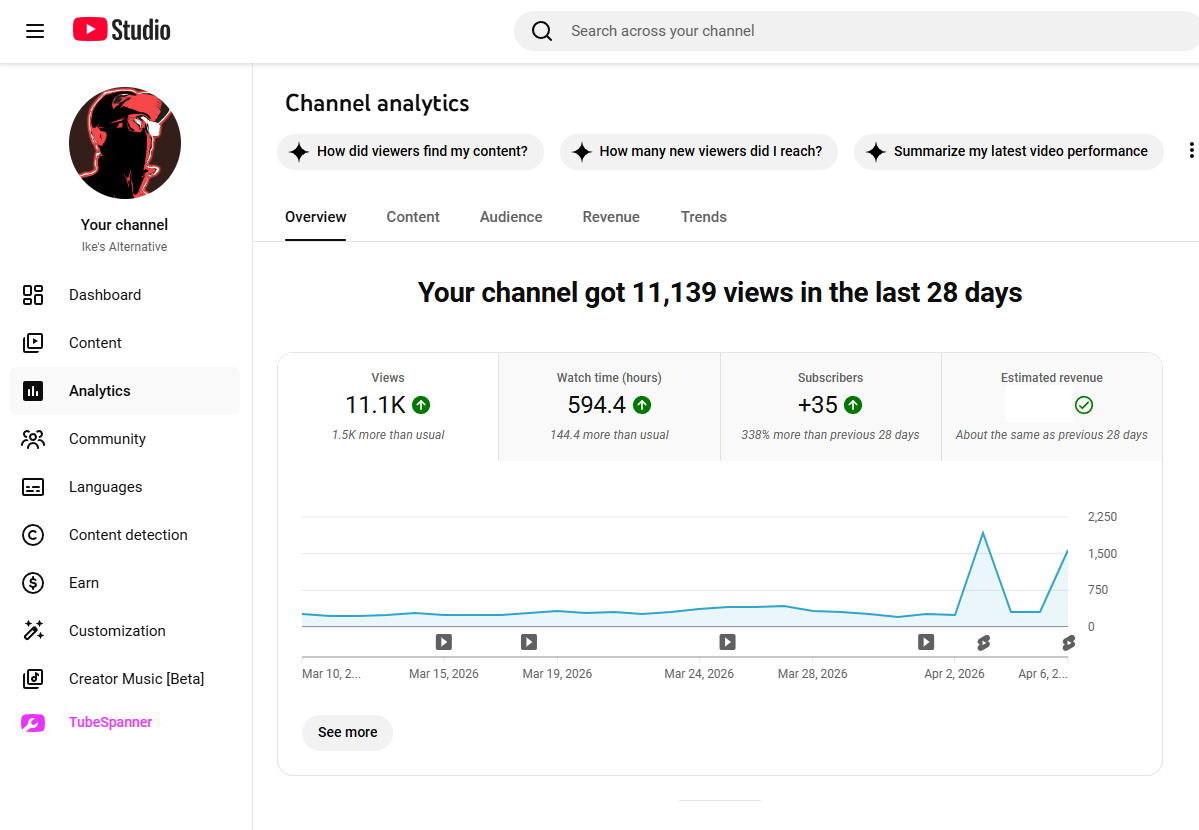The width and height of the screenshot is (1199, 830).
Task: Open more options beside suggestion chips
Action: coord(1191,151)
